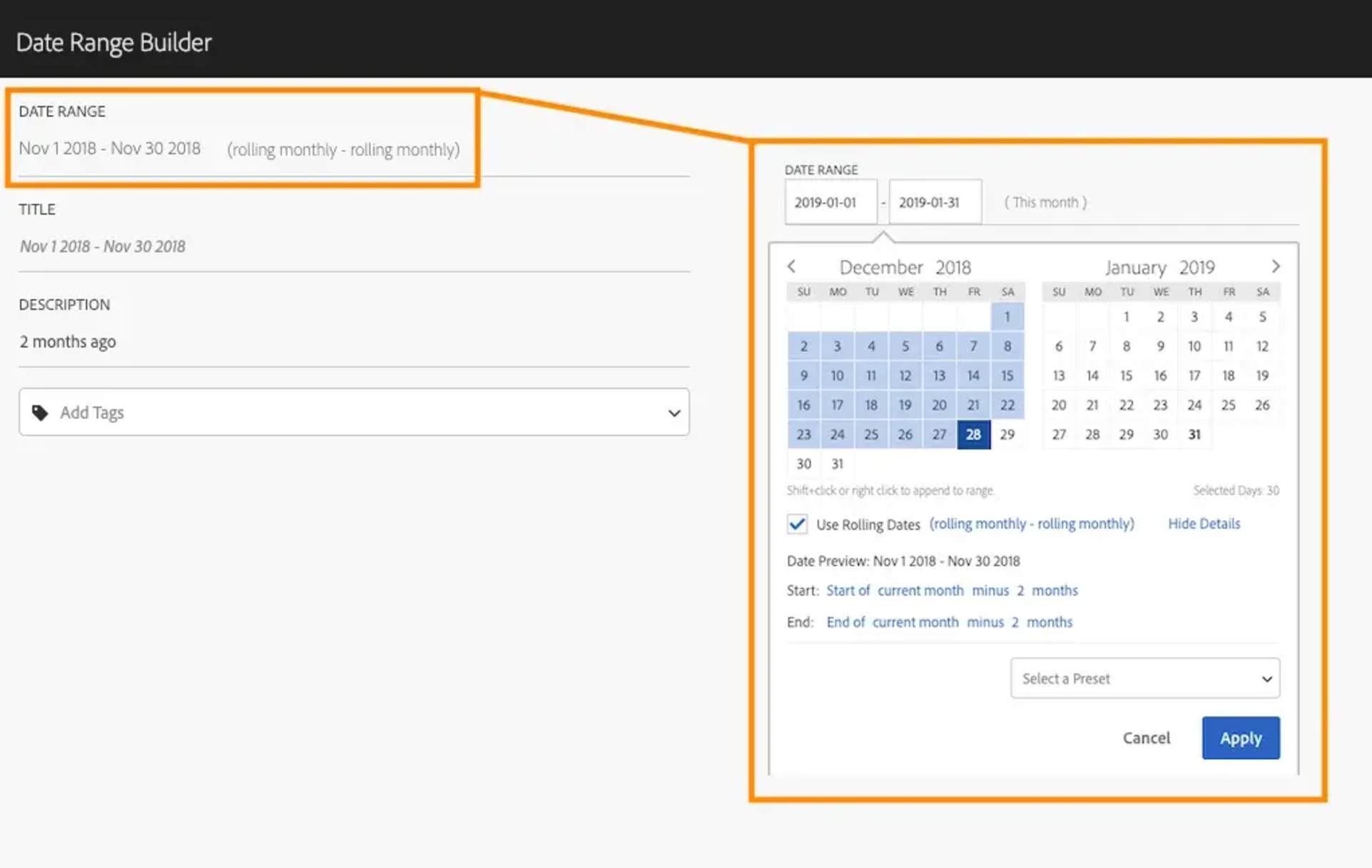Screen dimensions: 1372x868
Task: Edit the start date field showing 2019-01-01
Action: pos(830,202)
